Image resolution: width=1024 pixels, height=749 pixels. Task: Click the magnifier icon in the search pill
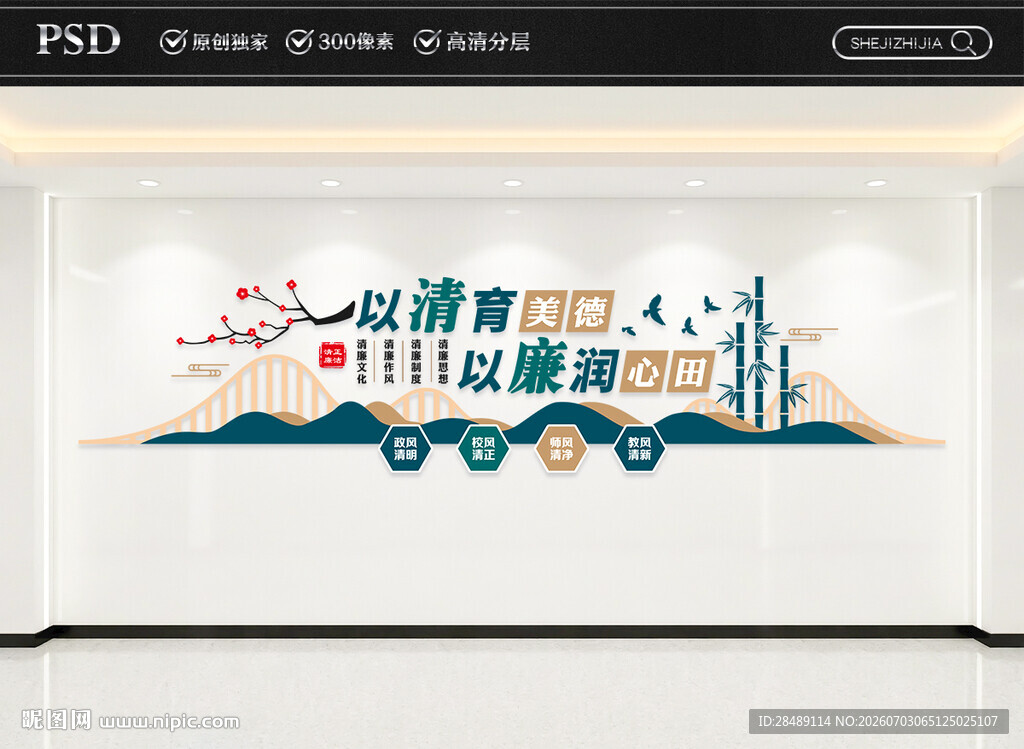click(963, 43)
